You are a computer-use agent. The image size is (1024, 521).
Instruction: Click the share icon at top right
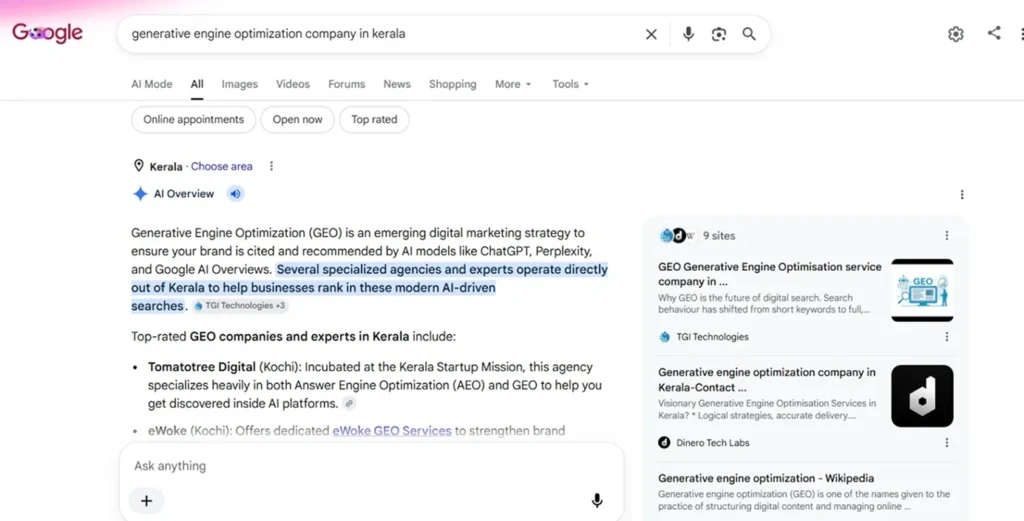tap(994, 33)
